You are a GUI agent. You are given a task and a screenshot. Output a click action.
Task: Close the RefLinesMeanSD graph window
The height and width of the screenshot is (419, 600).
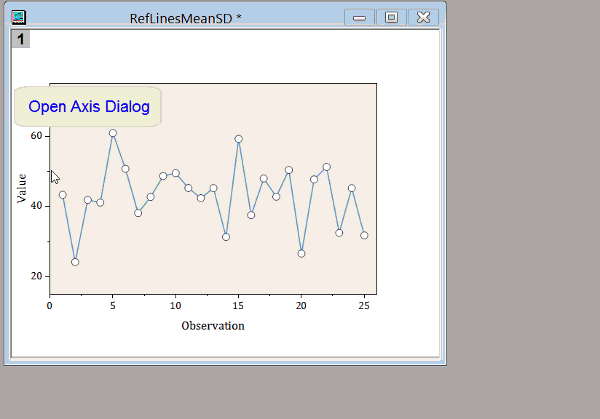(424, 17)
